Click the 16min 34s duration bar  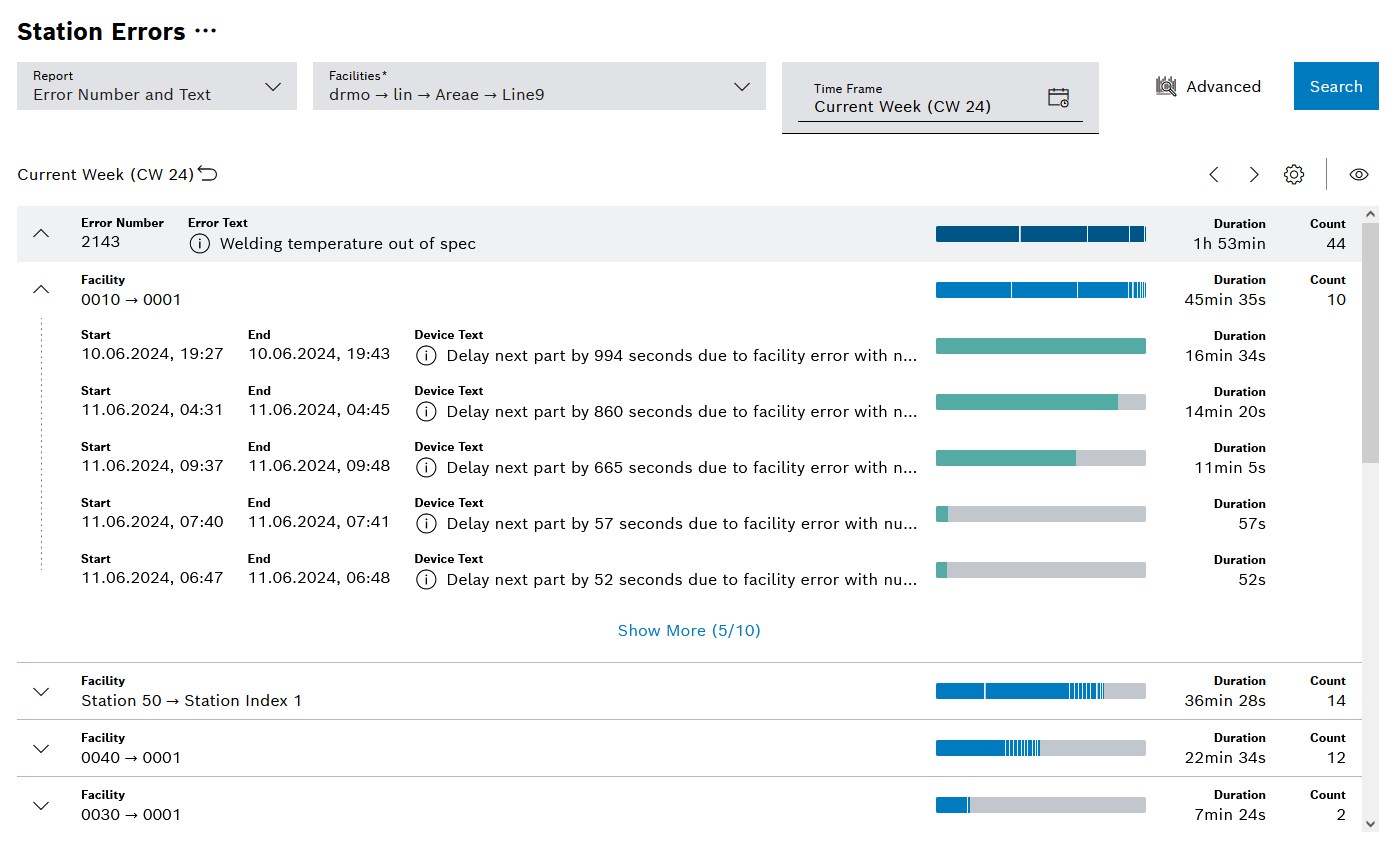(x=1041, y=346)
